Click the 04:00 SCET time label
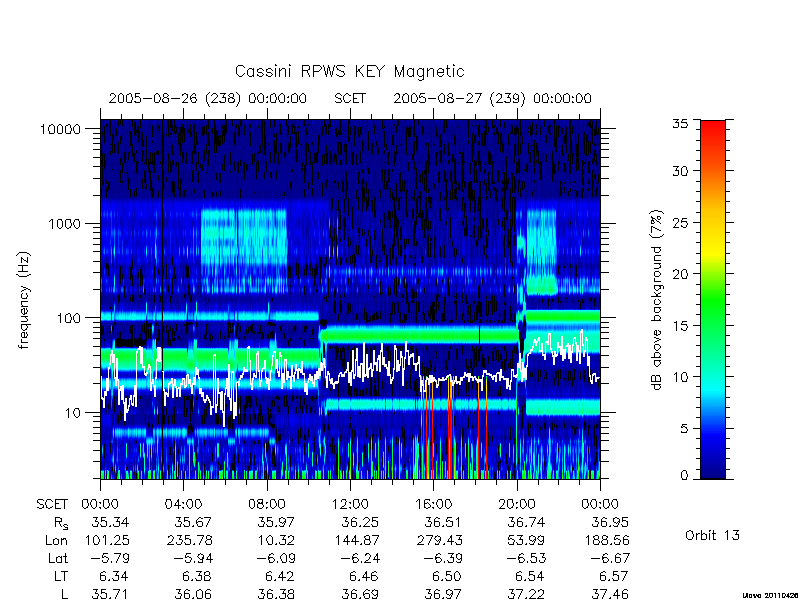Image resolution: width=800 pixels, height=600 pixels. 183,505
